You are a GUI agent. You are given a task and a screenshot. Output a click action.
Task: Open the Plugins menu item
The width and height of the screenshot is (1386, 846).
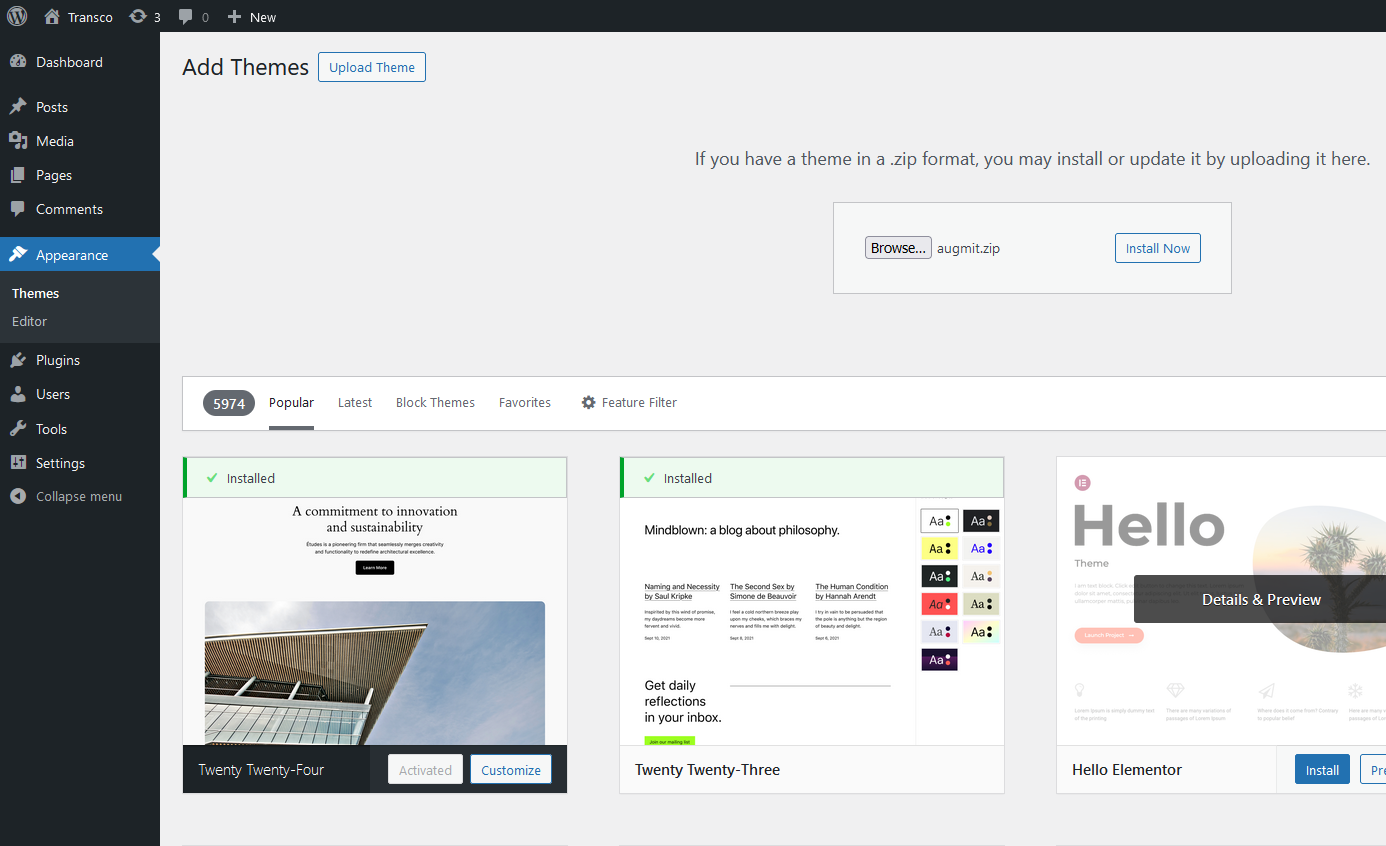[58, 360]
